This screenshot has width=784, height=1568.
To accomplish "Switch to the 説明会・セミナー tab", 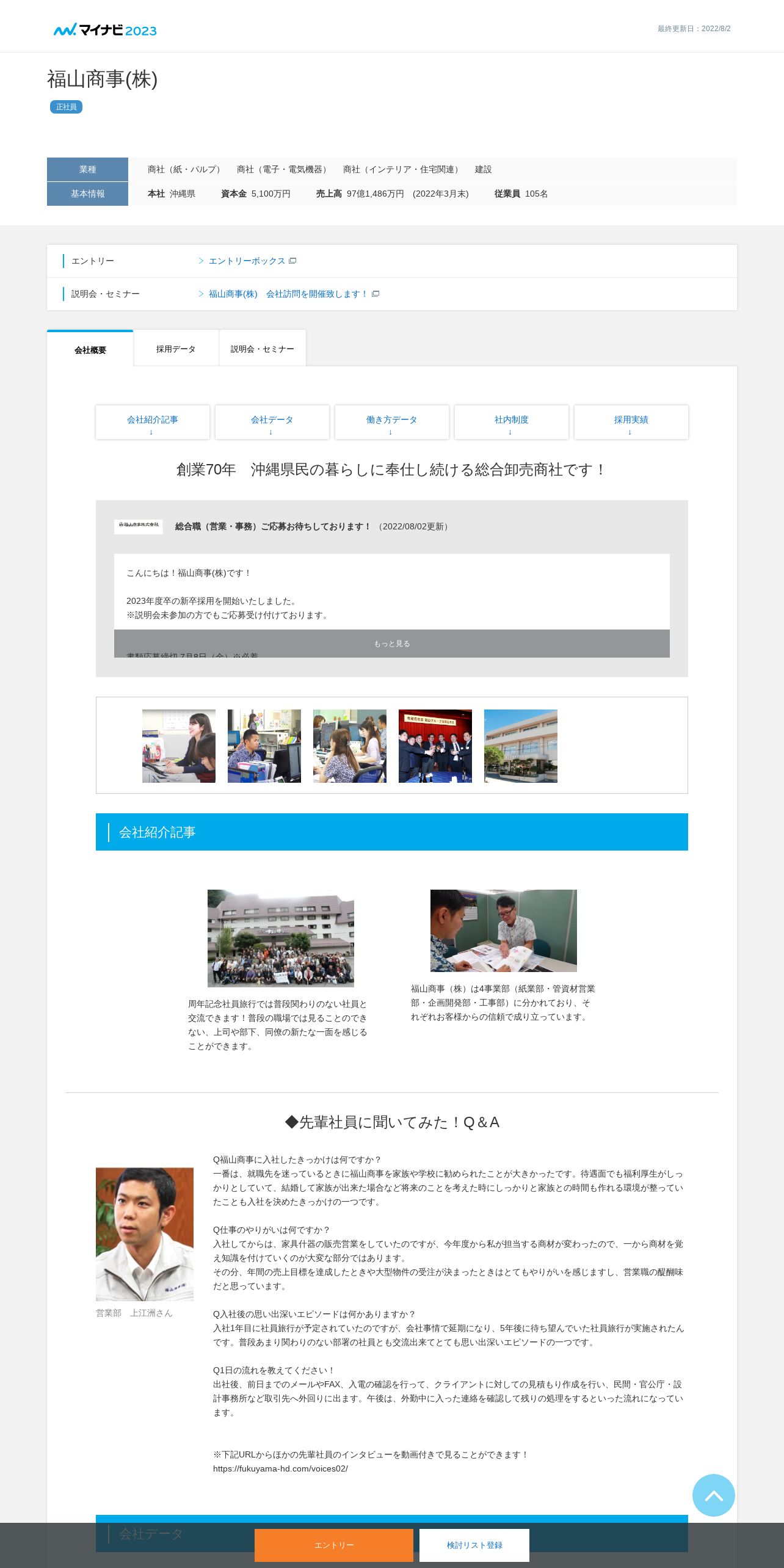I will pos(263,349).
